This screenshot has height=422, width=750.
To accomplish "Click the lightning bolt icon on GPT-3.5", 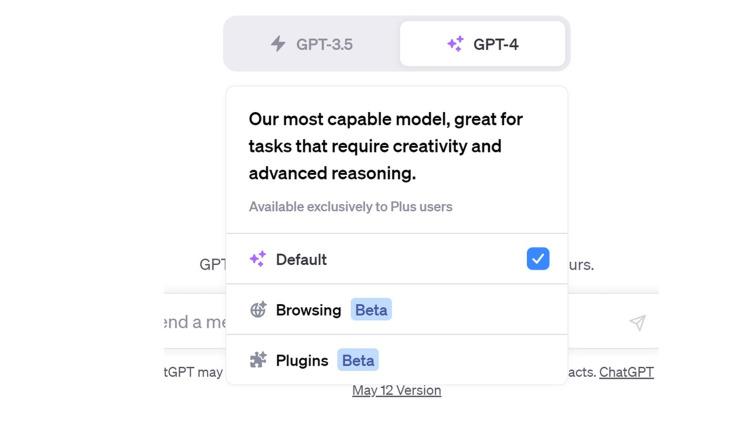I will pos(278,44).
